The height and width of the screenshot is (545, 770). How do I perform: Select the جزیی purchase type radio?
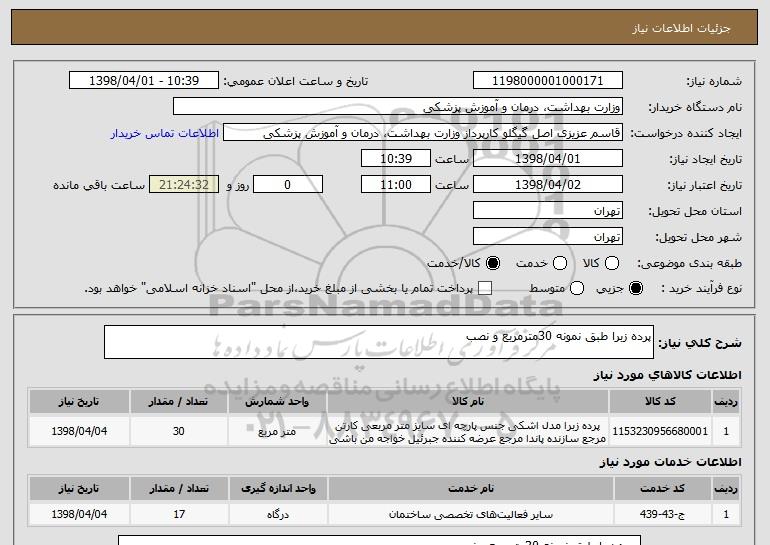click(635, 288)
